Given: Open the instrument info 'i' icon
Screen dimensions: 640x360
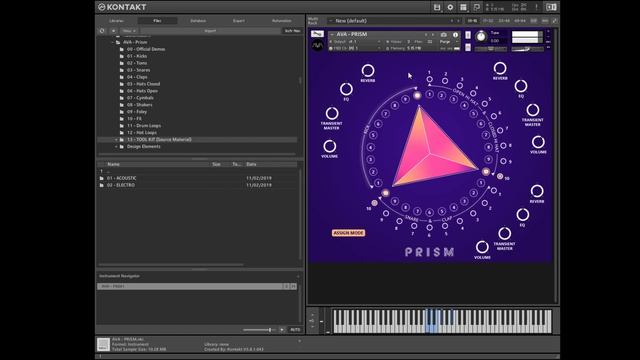Looking at the screenshot, I should point(456,35).
